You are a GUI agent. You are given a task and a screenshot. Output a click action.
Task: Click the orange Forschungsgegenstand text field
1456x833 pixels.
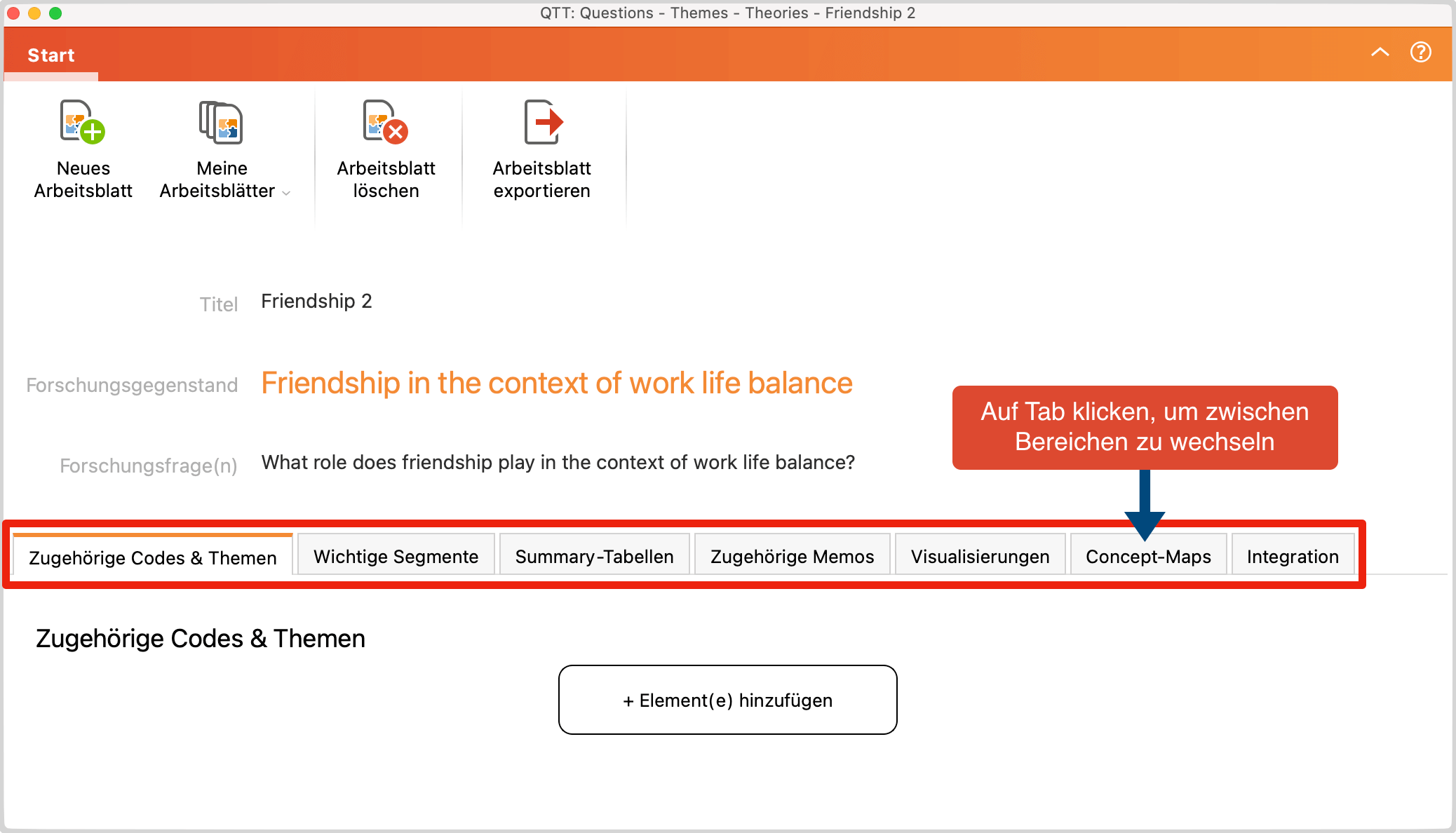pyautogui.click(x=556, y=384)
